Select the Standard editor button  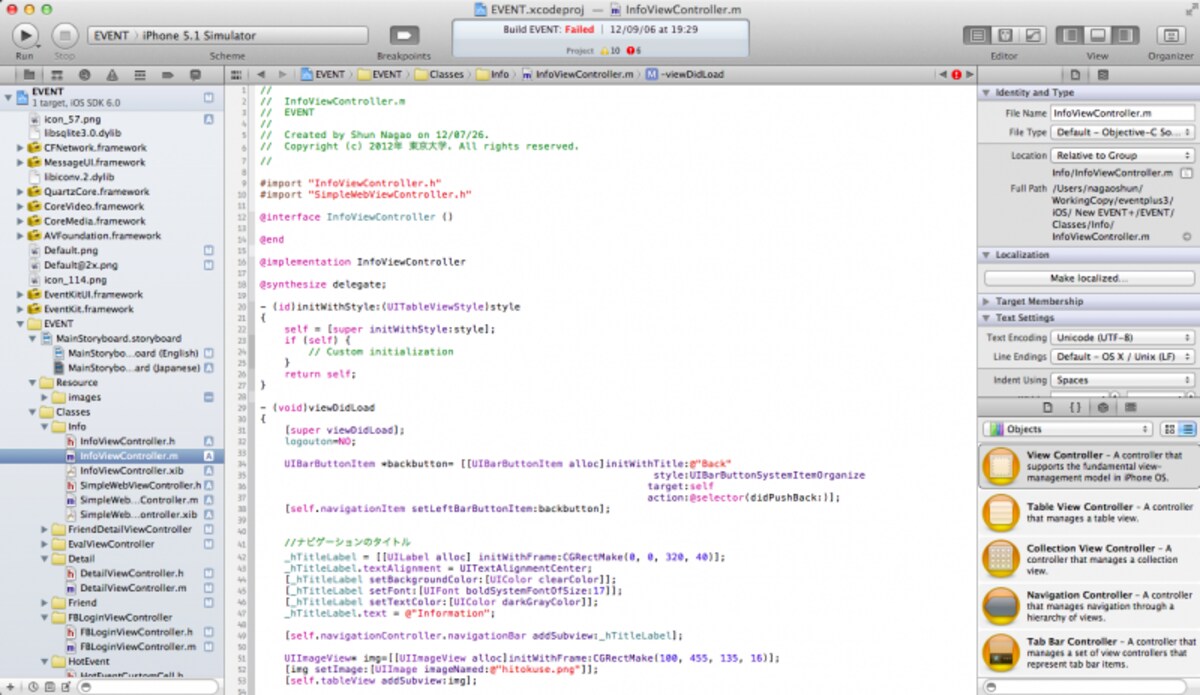coord(975,35)
